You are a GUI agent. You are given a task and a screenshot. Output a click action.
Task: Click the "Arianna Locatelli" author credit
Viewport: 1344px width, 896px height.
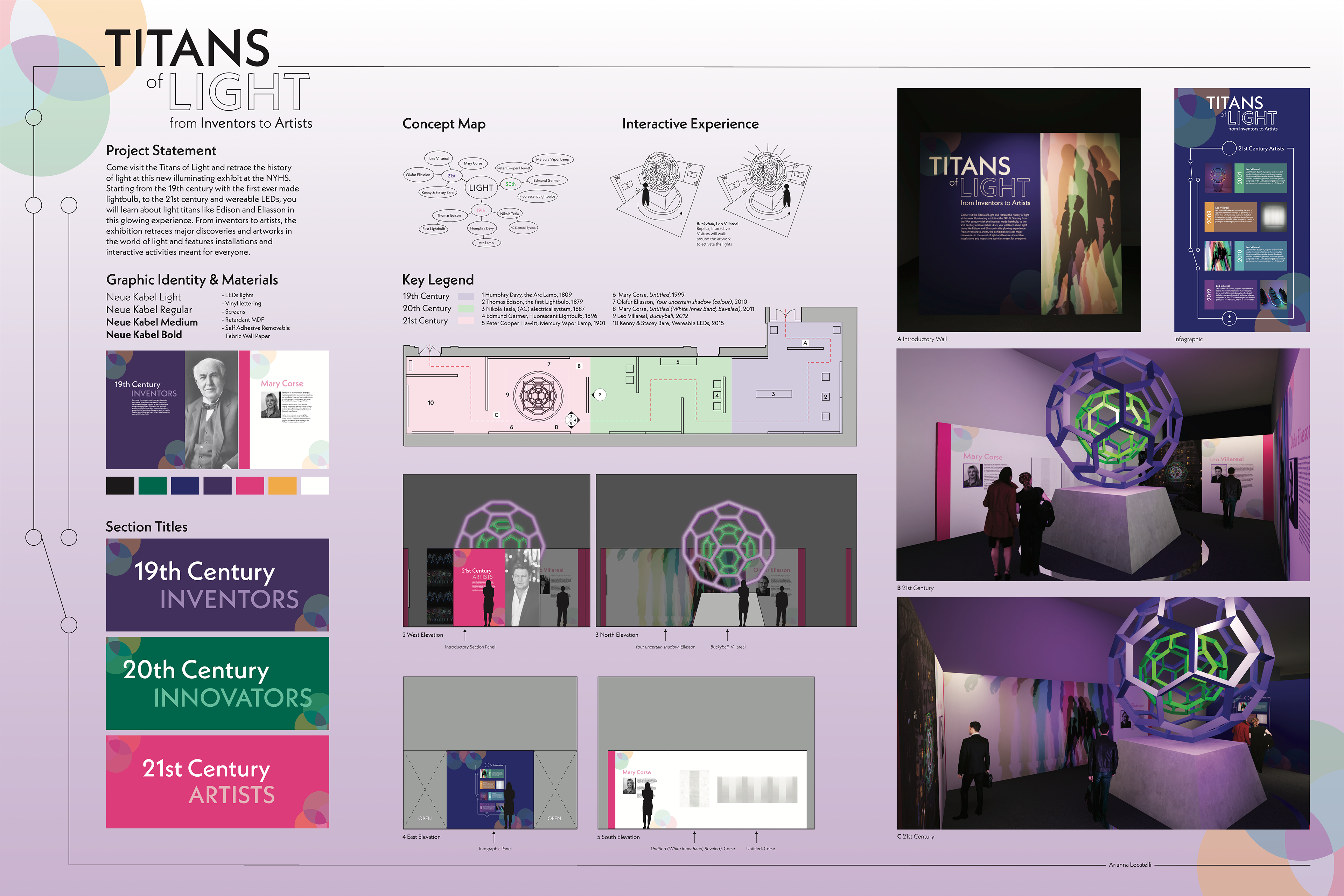(1130, 864)
